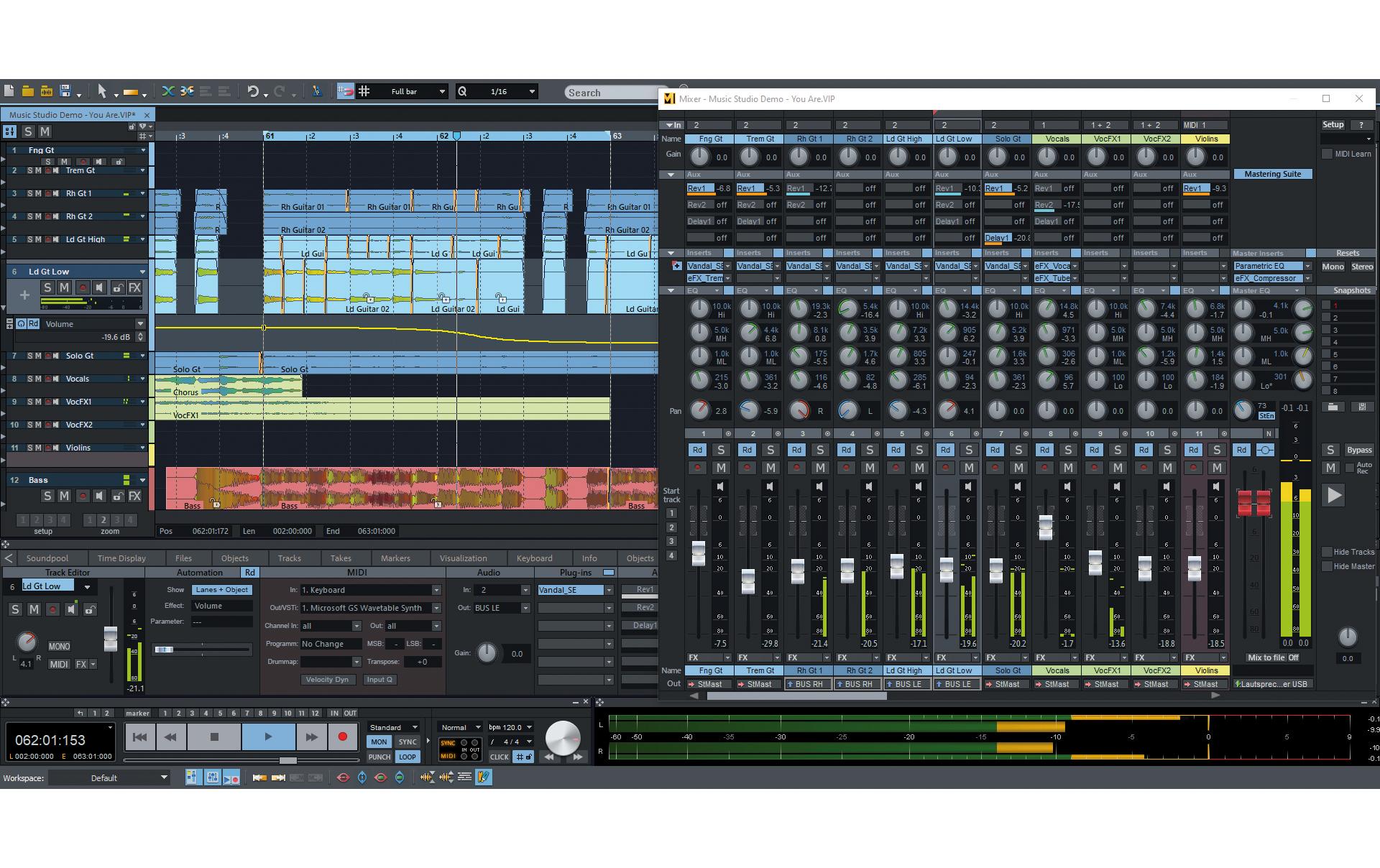Open the Lanes + Object show dropdown
This screenshot has width=1380, height=868.
point(222,590)
